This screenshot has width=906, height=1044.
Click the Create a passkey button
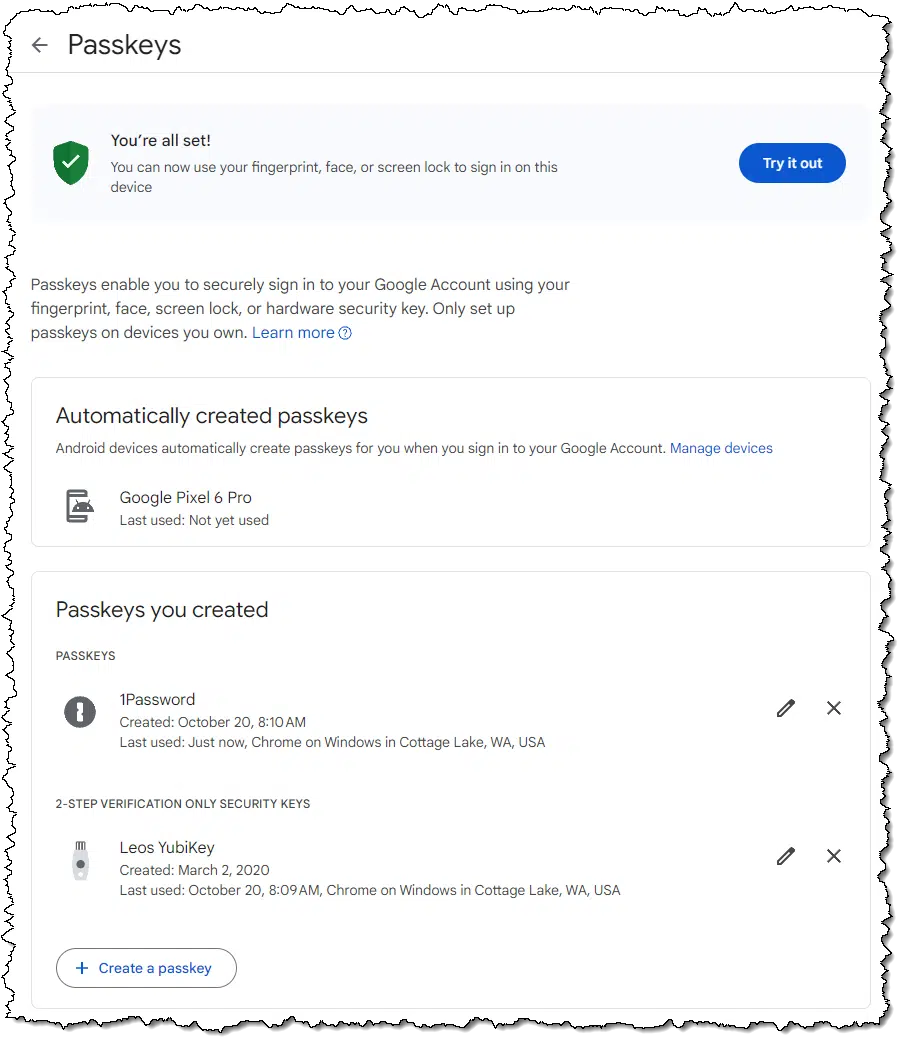coord(146,968)
